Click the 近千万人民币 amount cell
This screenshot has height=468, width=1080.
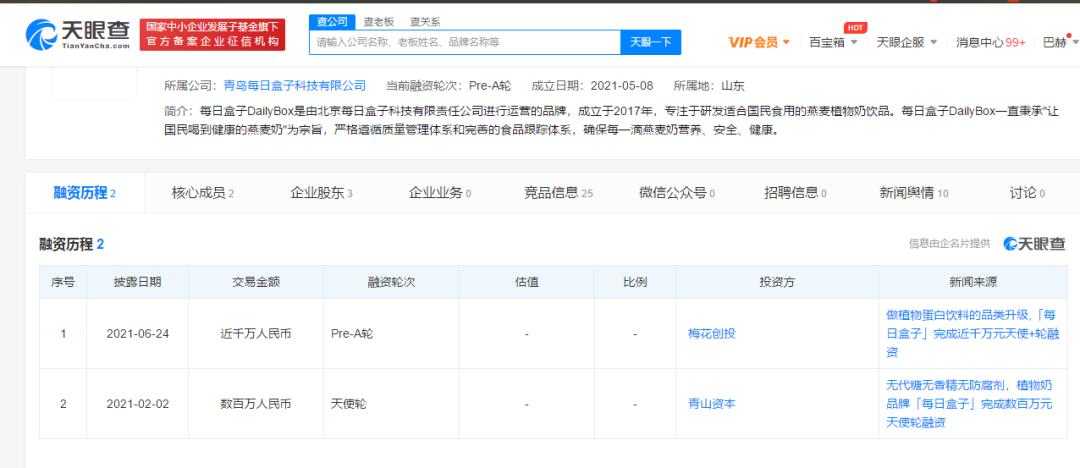256,334
